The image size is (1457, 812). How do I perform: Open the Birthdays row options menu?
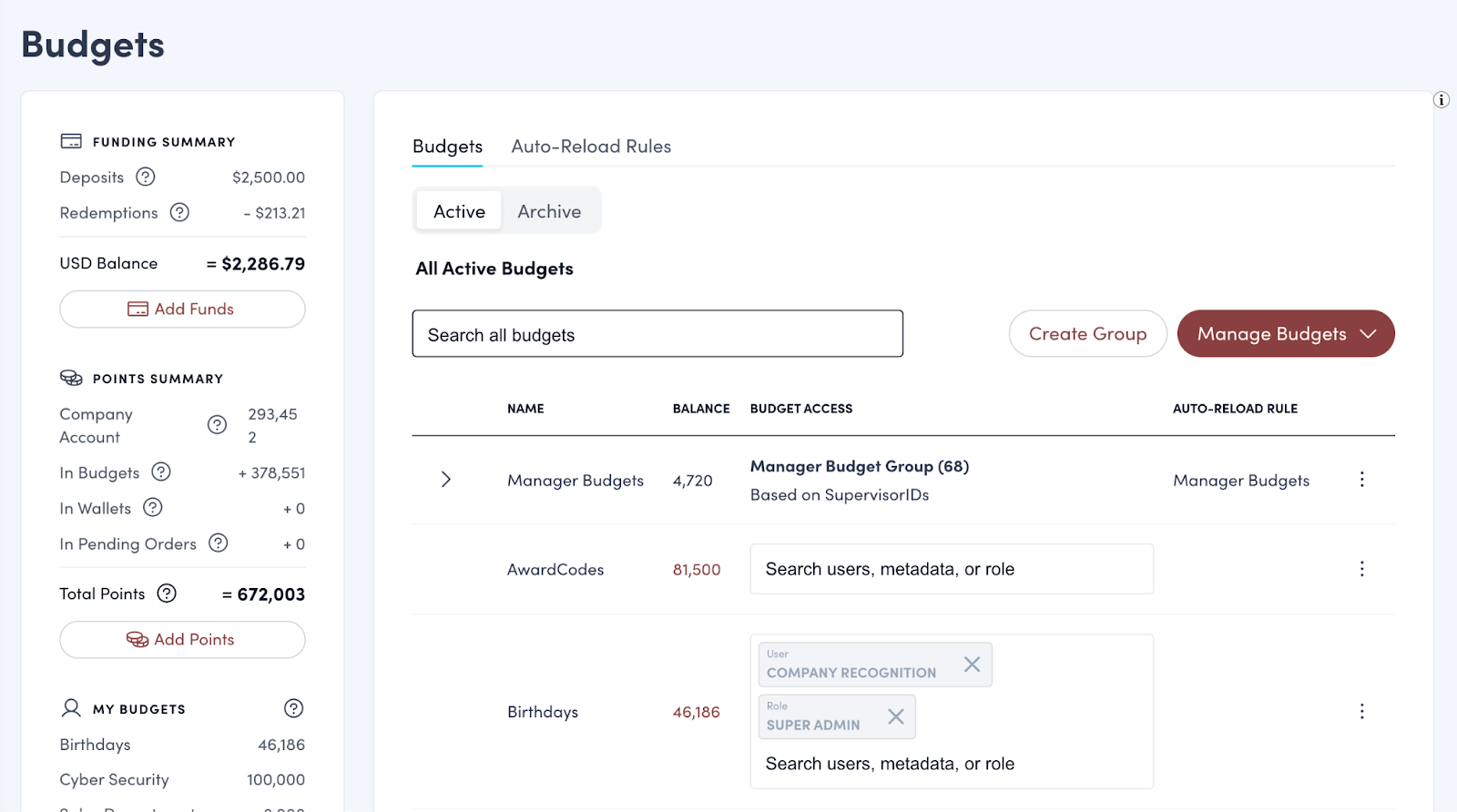[x=1361, y=712]
